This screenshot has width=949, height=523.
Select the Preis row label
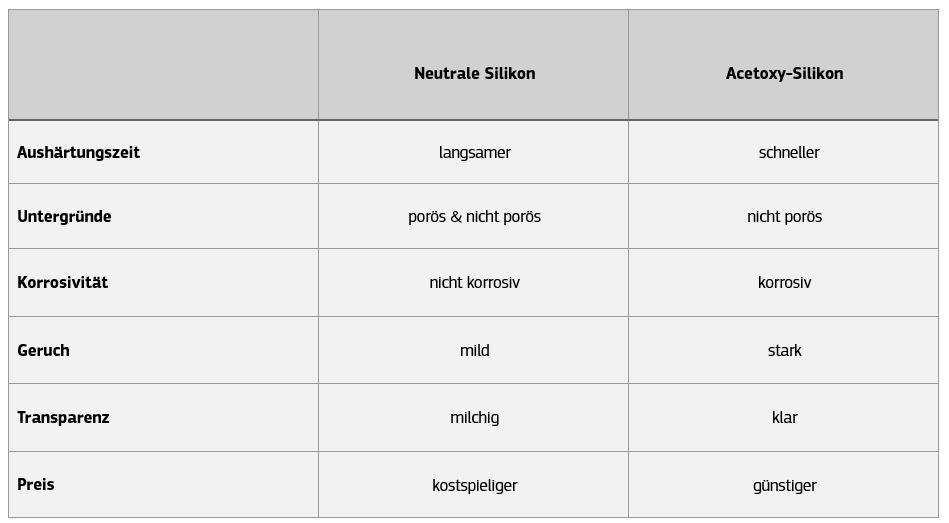tap(36, 485)
